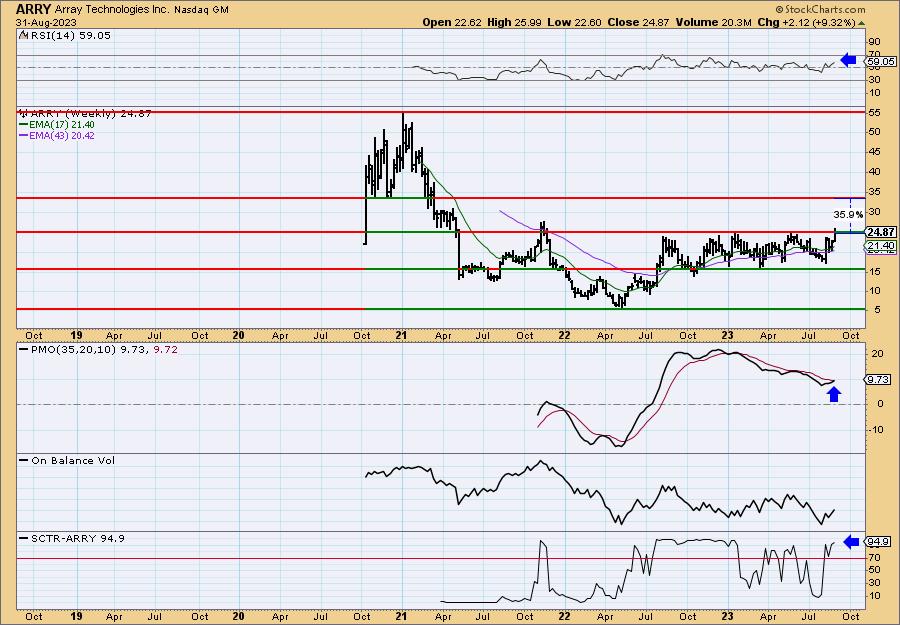The image size is (900, 625).
Task: Click the Chg +2.12 (+9.32%) value
Action: click(806, 22)
